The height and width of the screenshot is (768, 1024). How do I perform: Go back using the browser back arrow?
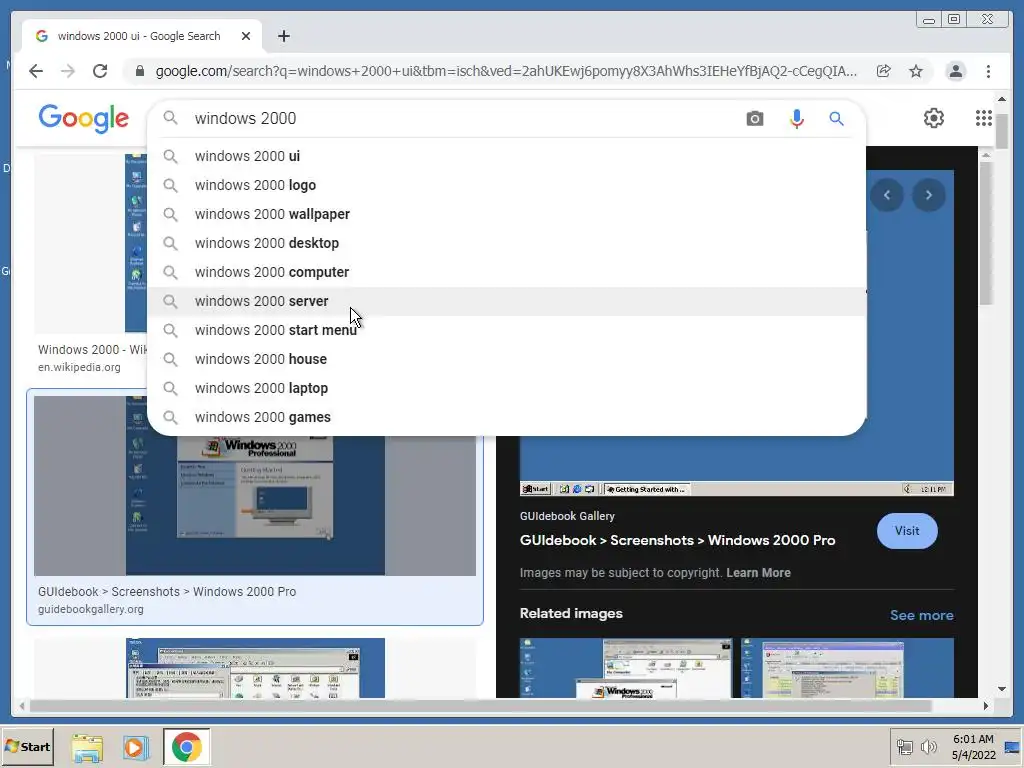(x=36, y=71)
